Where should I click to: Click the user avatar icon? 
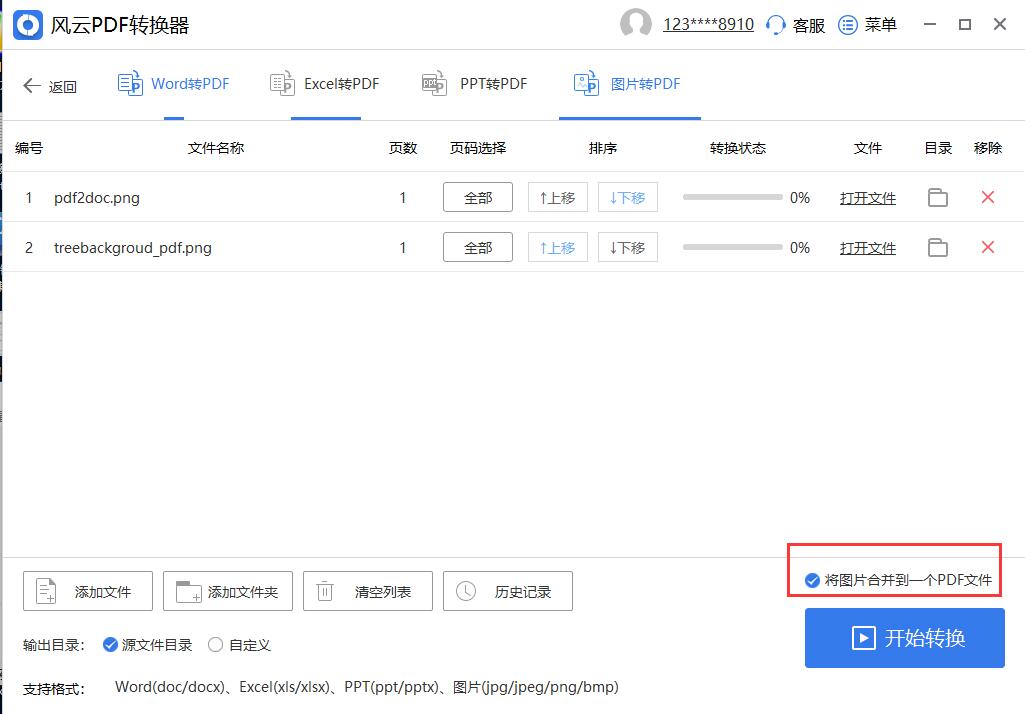(636, 24)
